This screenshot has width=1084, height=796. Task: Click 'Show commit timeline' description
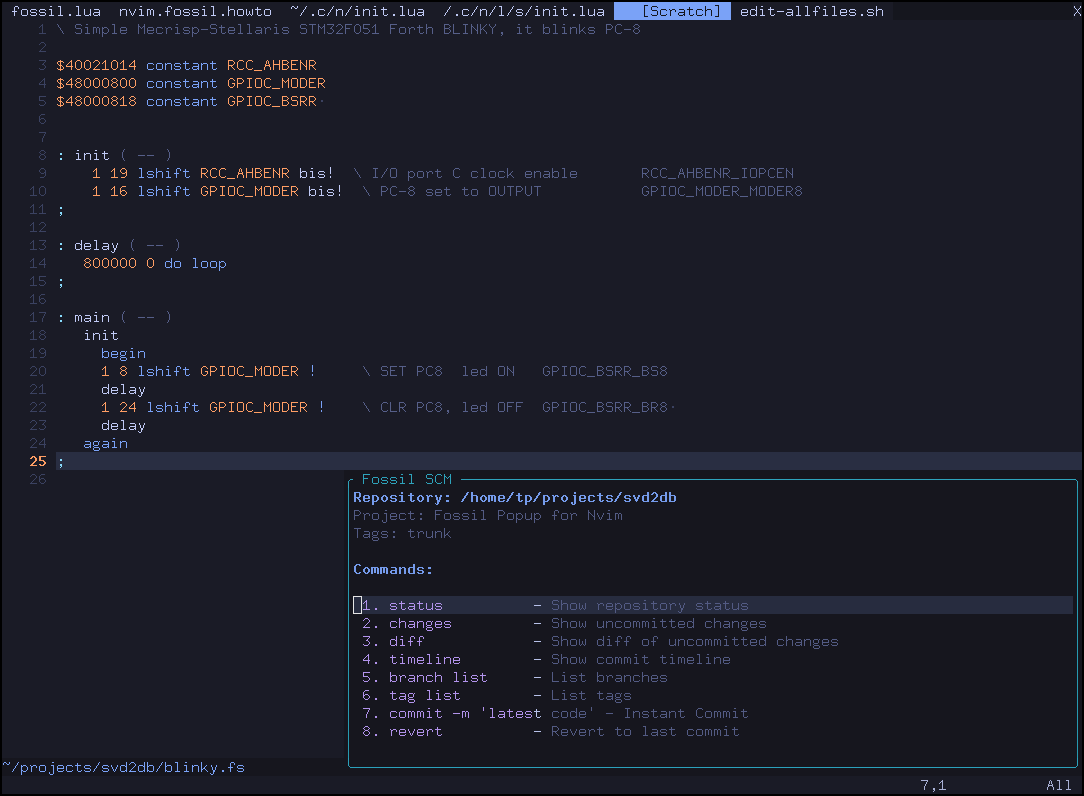[x=640, y=659]
